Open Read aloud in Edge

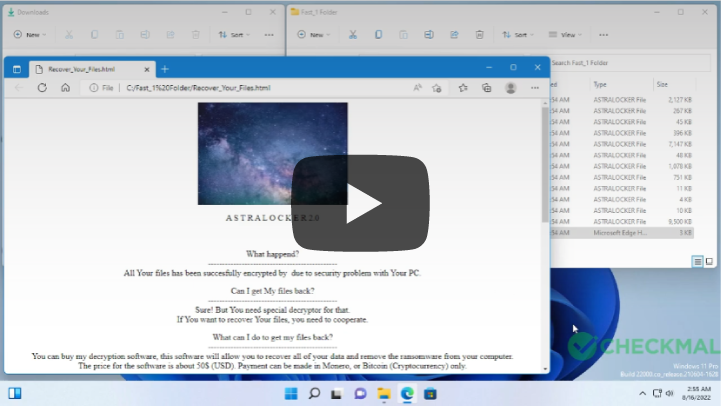[x=418, y=88]
